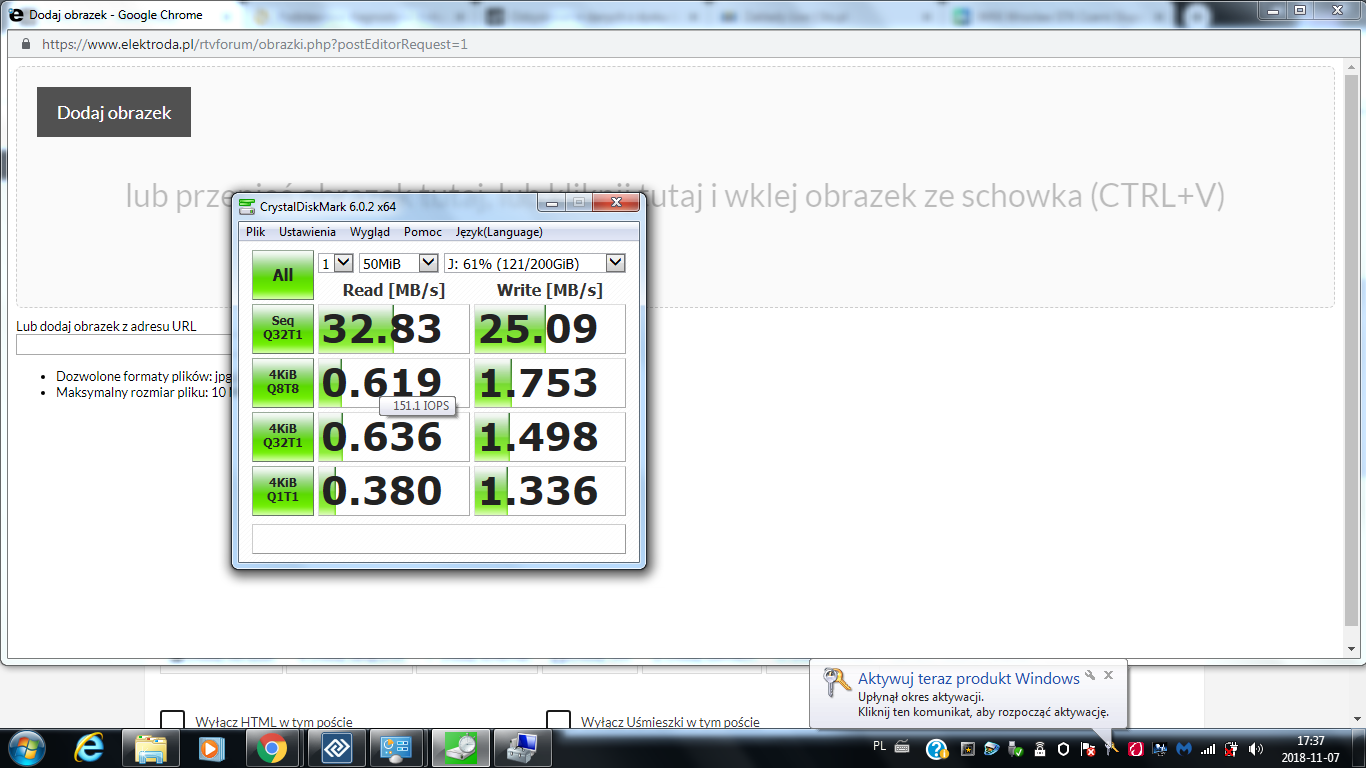
Task: Switch to Google Chrome in the taskbar
Action: (x=272, y=748)
